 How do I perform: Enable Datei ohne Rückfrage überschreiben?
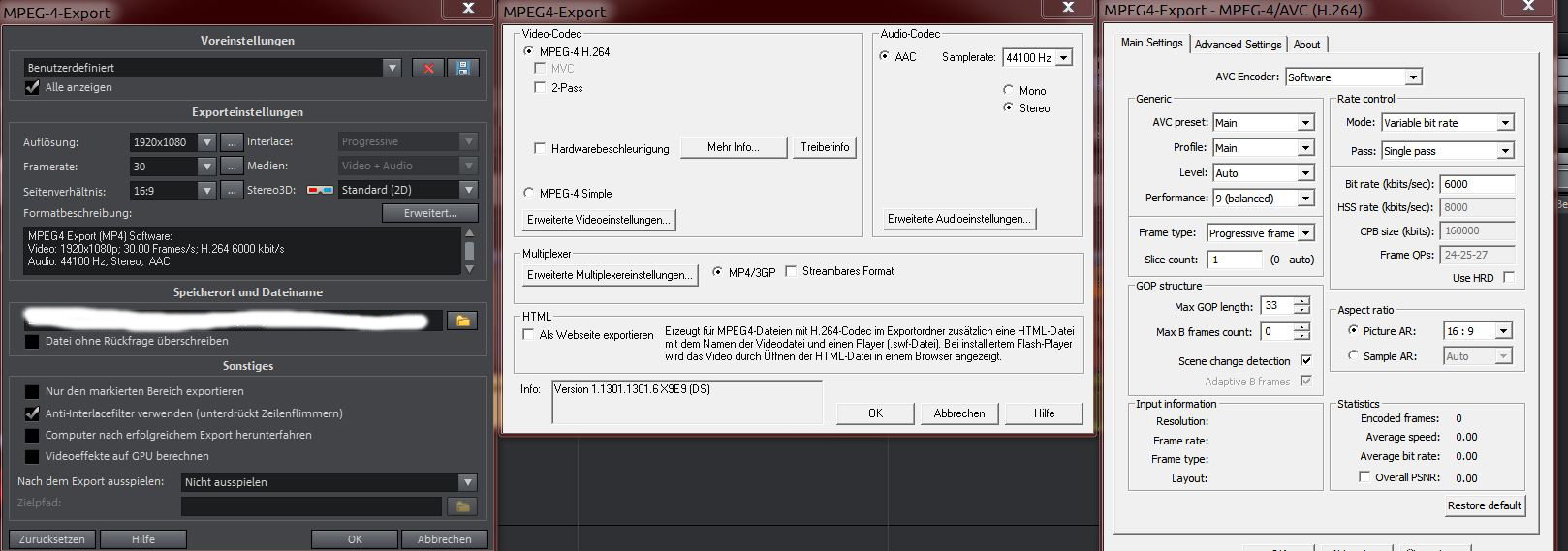pyautogui.click(x=32, y=341)
